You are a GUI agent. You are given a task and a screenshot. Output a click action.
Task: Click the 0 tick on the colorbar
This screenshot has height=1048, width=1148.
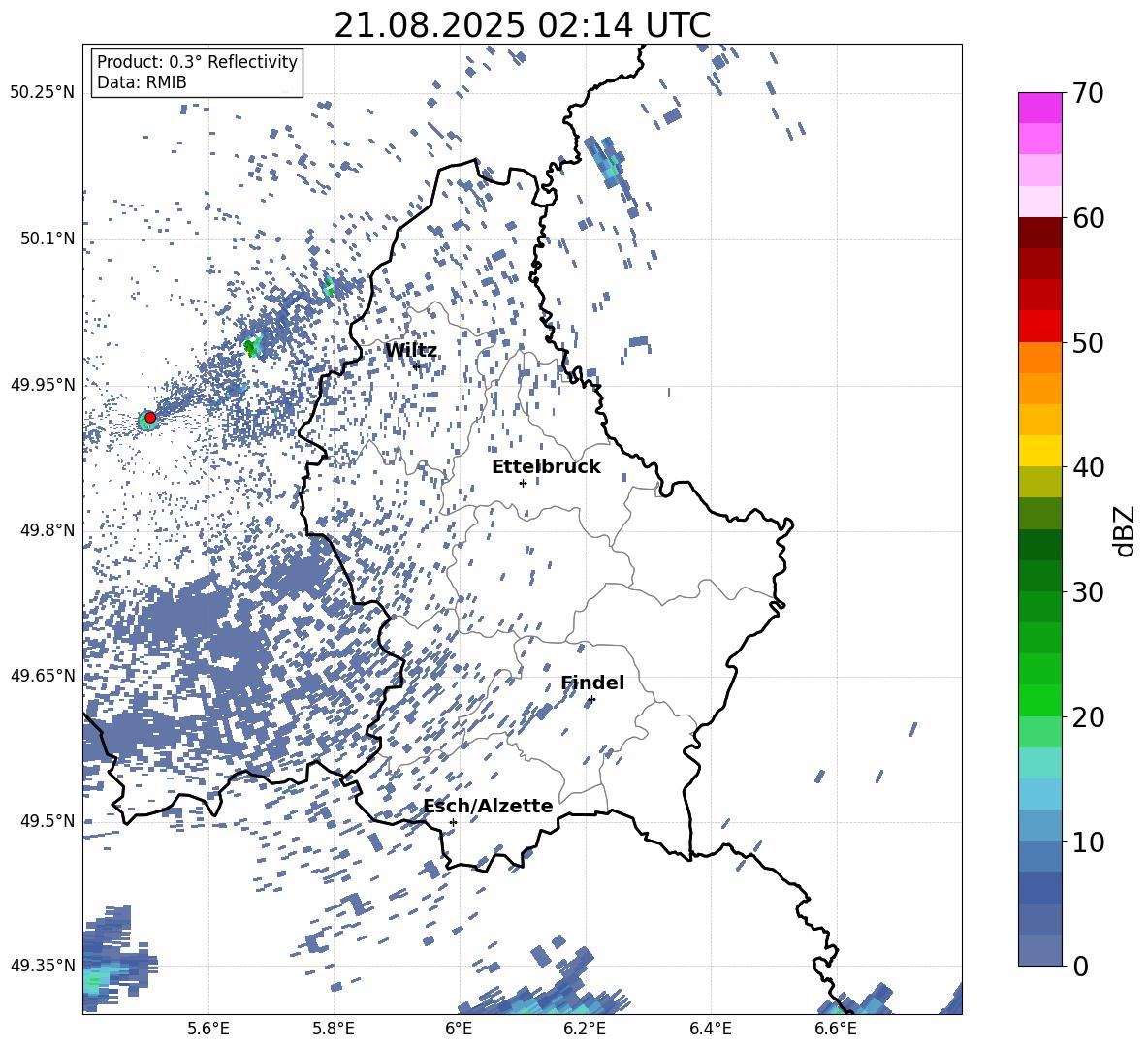click(x=1080, y=966)
